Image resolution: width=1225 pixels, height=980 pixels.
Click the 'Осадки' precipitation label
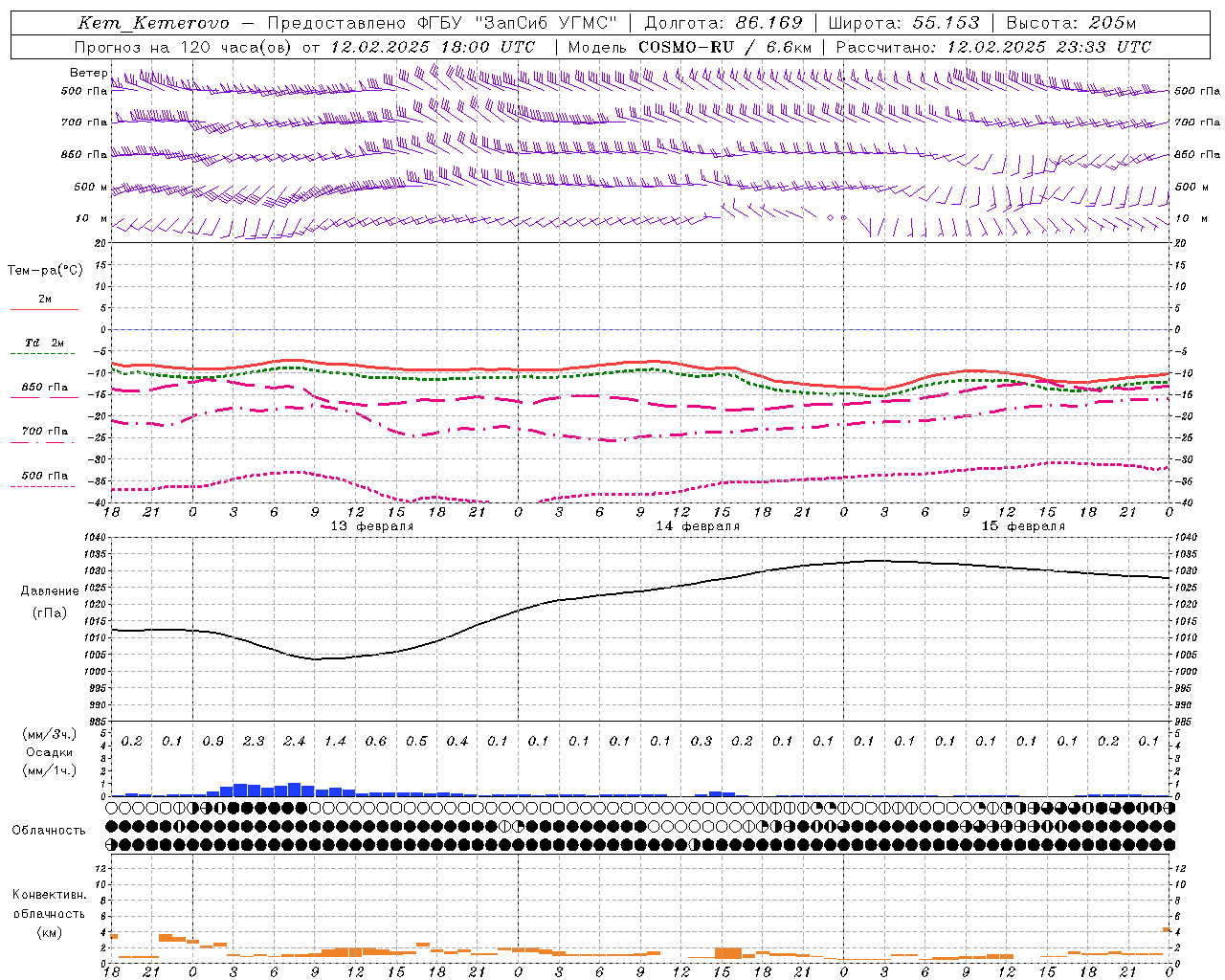click(x=50, y=752)
